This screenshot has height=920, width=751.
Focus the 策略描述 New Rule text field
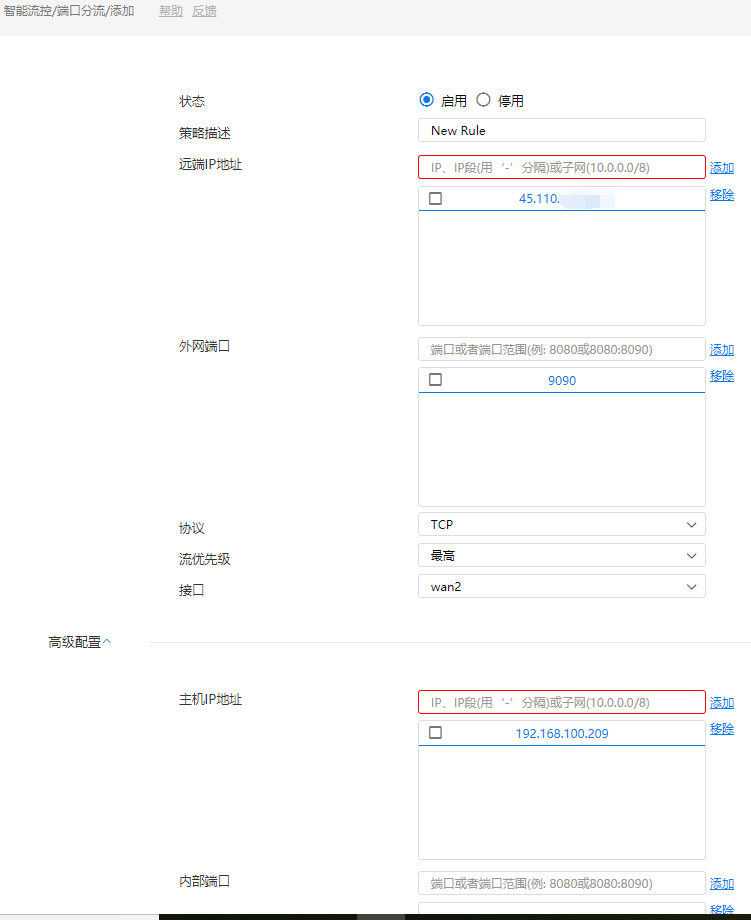point(561,130)
